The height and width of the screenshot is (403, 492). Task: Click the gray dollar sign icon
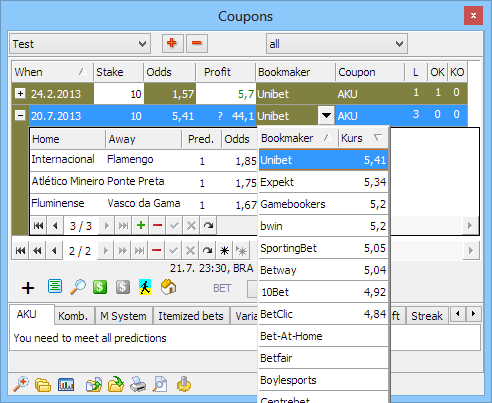click(x=123, y=287)
